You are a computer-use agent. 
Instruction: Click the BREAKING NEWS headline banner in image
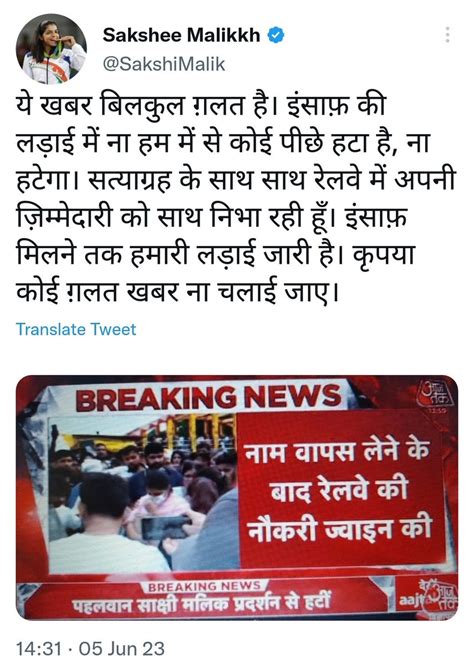209,398
